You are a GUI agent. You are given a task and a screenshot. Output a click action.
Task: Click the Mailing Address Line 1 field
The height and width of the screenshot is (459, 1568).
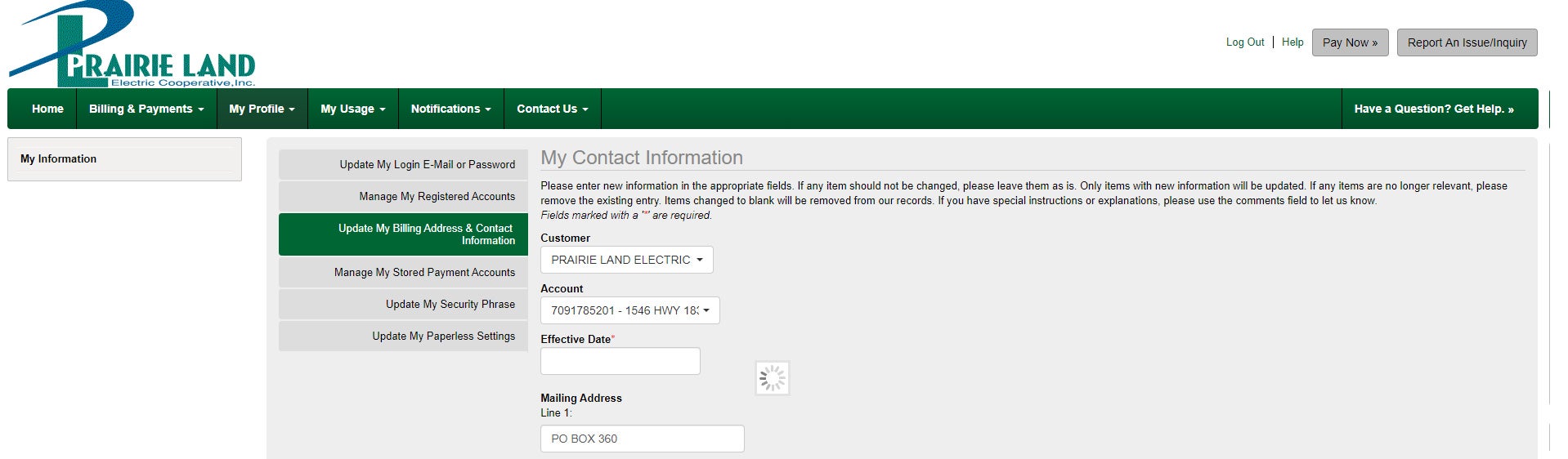[x=642, y=439]
